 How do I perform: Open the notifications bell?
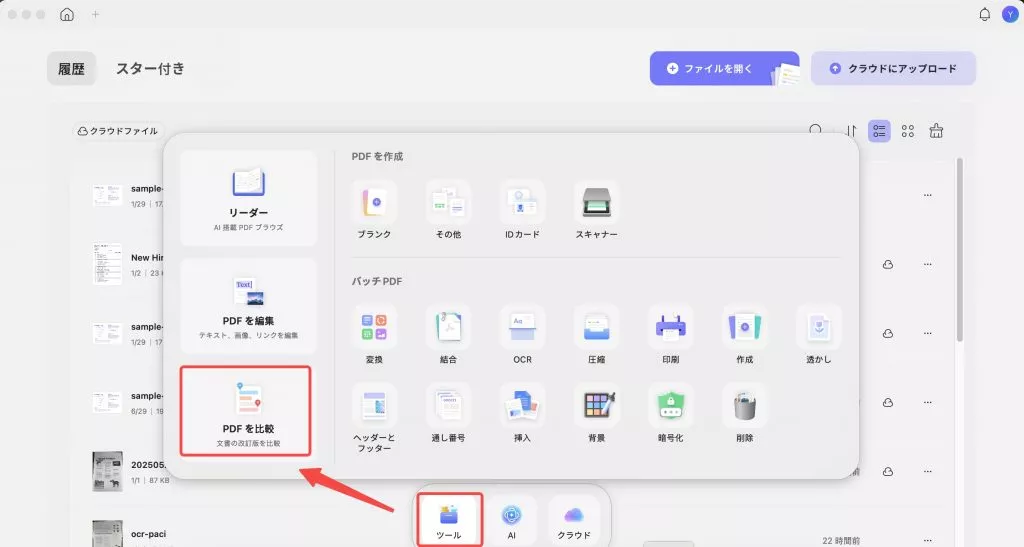coord(984,14)
